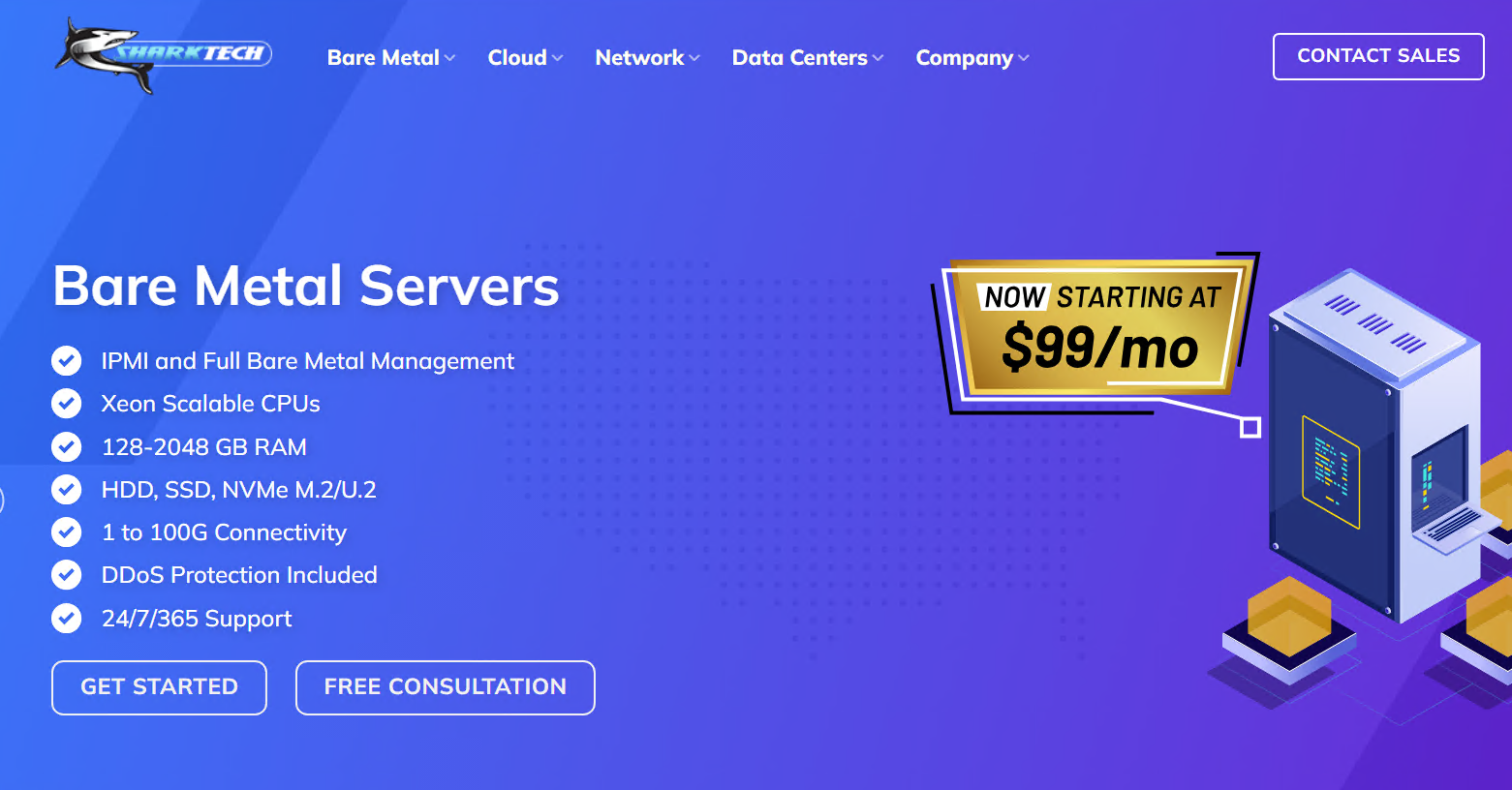Click the check icon beside IPMI management
The image size is (1512, 790).
coord(67,361)
